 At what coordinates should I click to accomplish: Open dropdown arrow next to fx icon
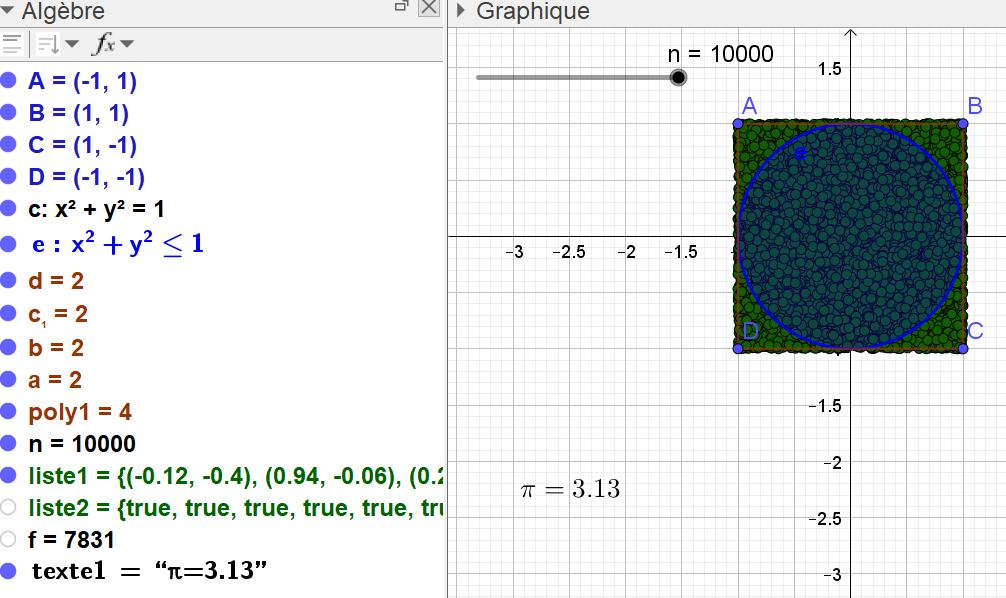point(127,44)
